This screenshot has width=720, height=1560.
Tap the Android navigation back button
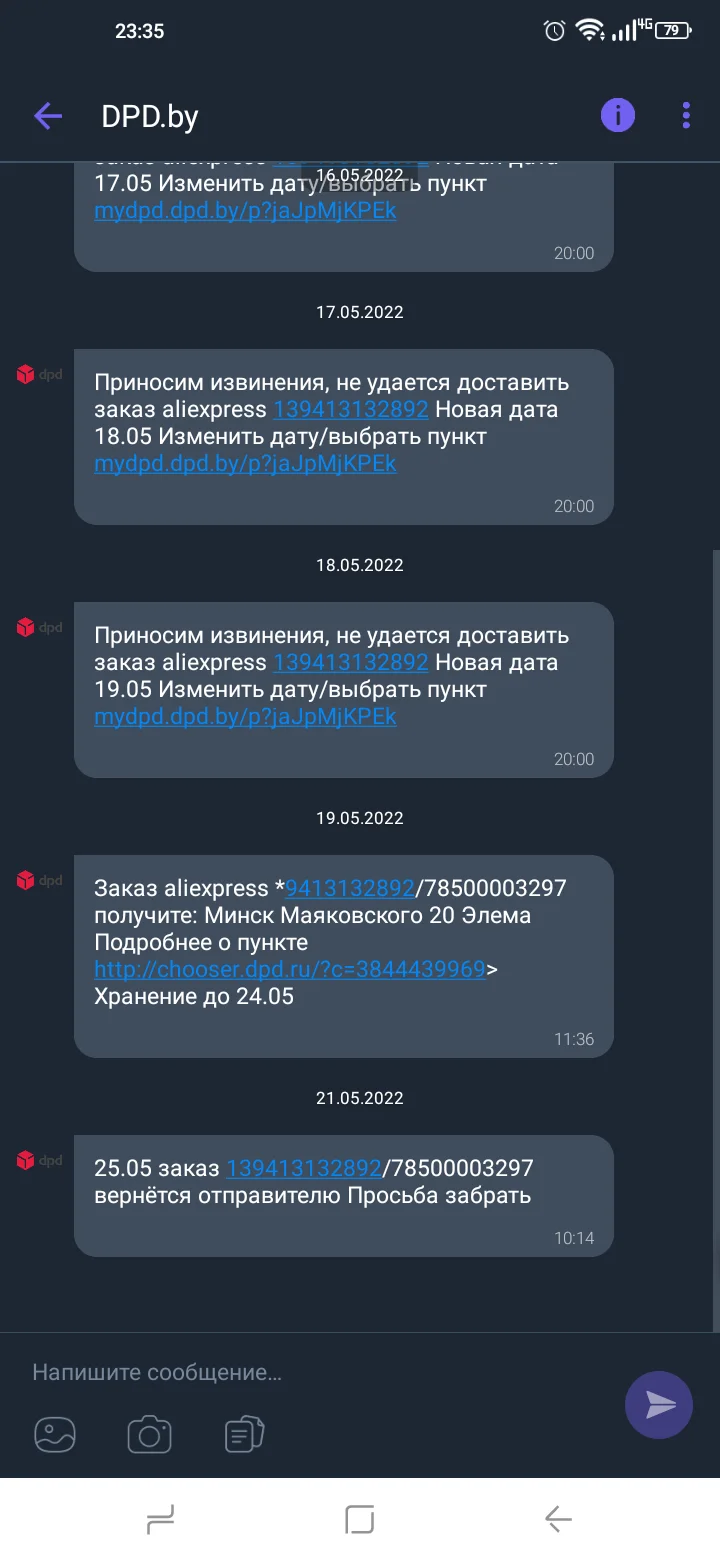tap(558, 1520)
